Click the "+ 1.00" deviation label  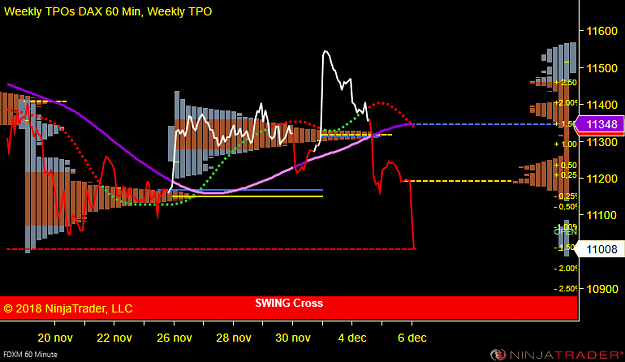coord(566,144)
